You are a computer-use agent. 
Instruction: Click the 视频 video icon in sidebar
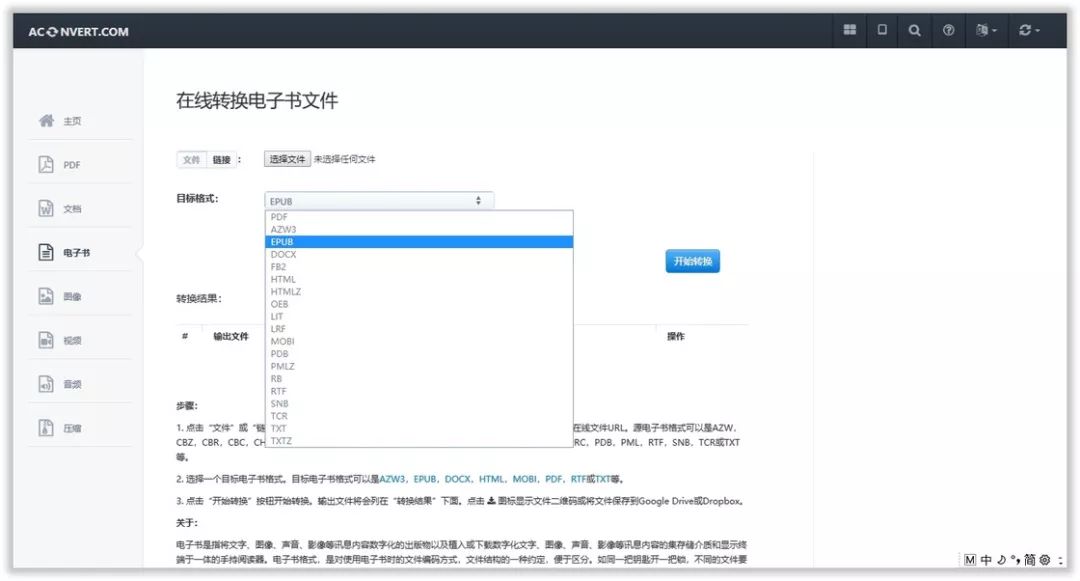pos(45,340)
